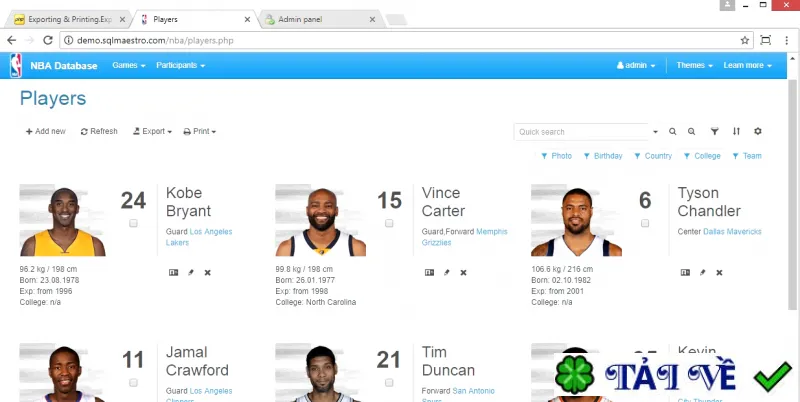Open the Los Angeles Lakers team link

[x=199, y=237]
